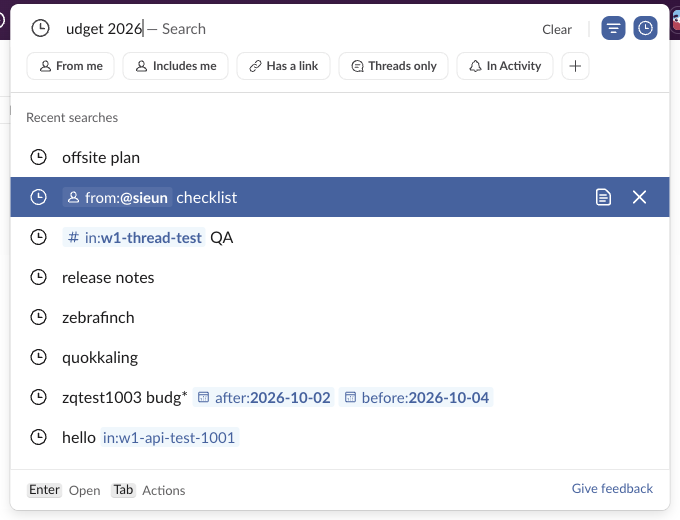
Task: Toggle the 'Threads only' filter
Action: pos(393,66)
